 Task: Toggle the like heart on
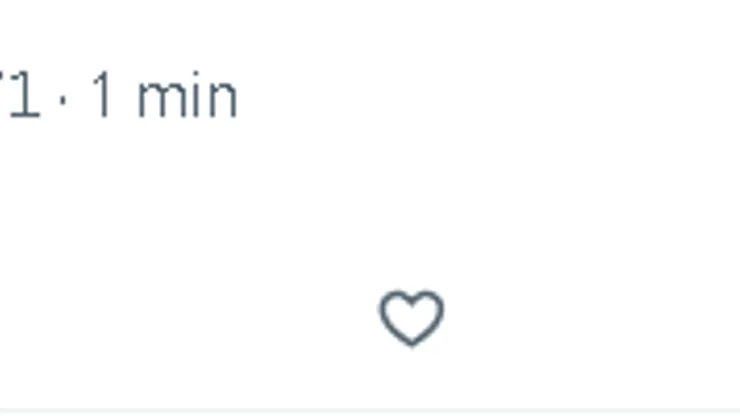click(x=411, y=319)
